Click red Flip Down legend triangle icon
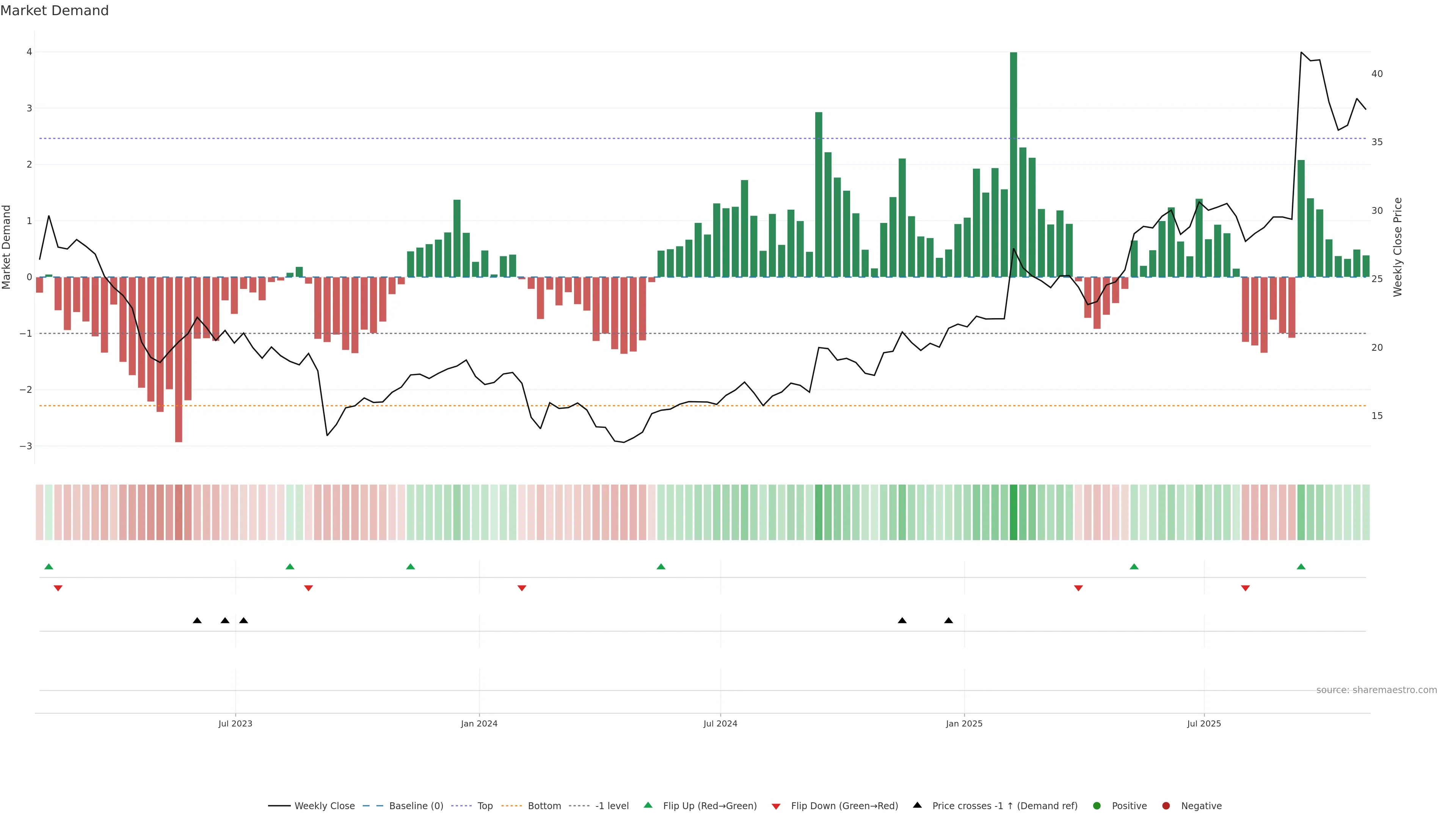 pyautogui.click(x=776, y=806)
